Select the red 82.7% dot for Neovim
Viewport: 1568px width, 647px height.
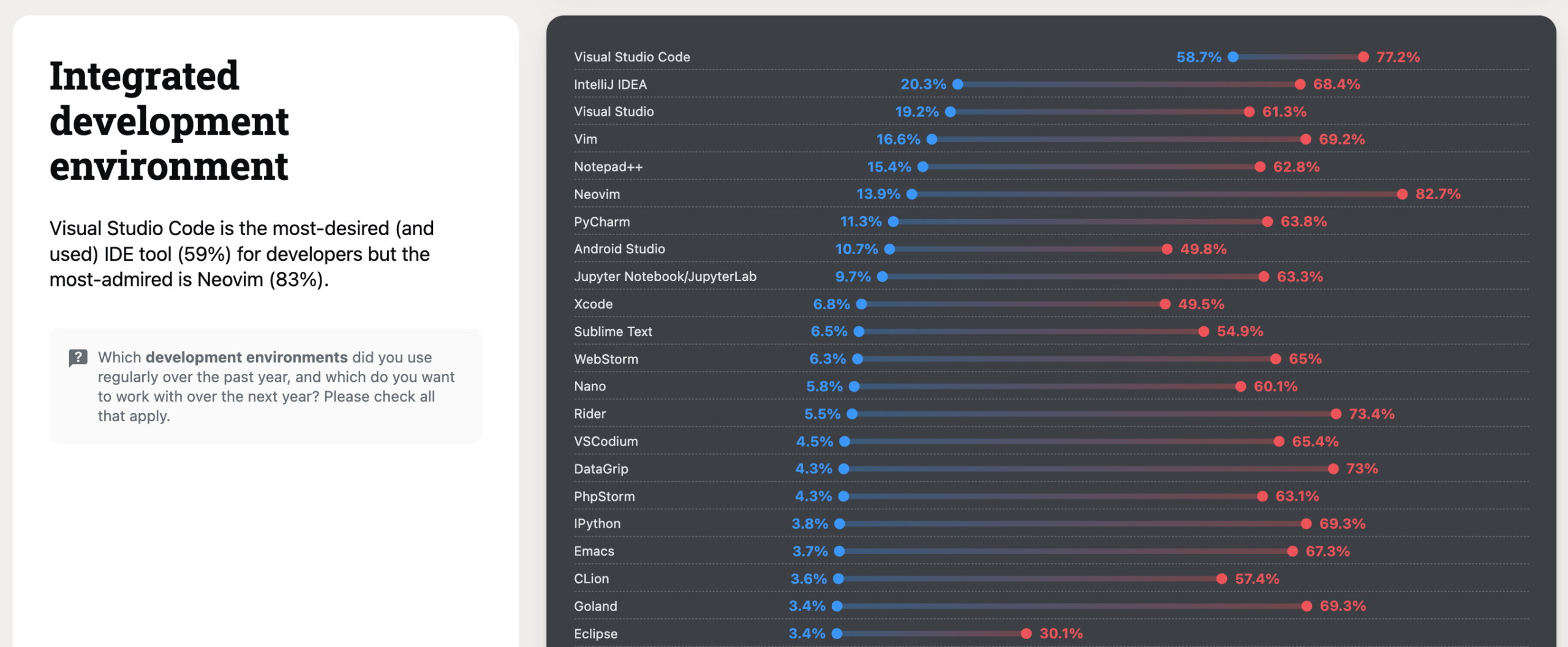tap(1402, 194)
